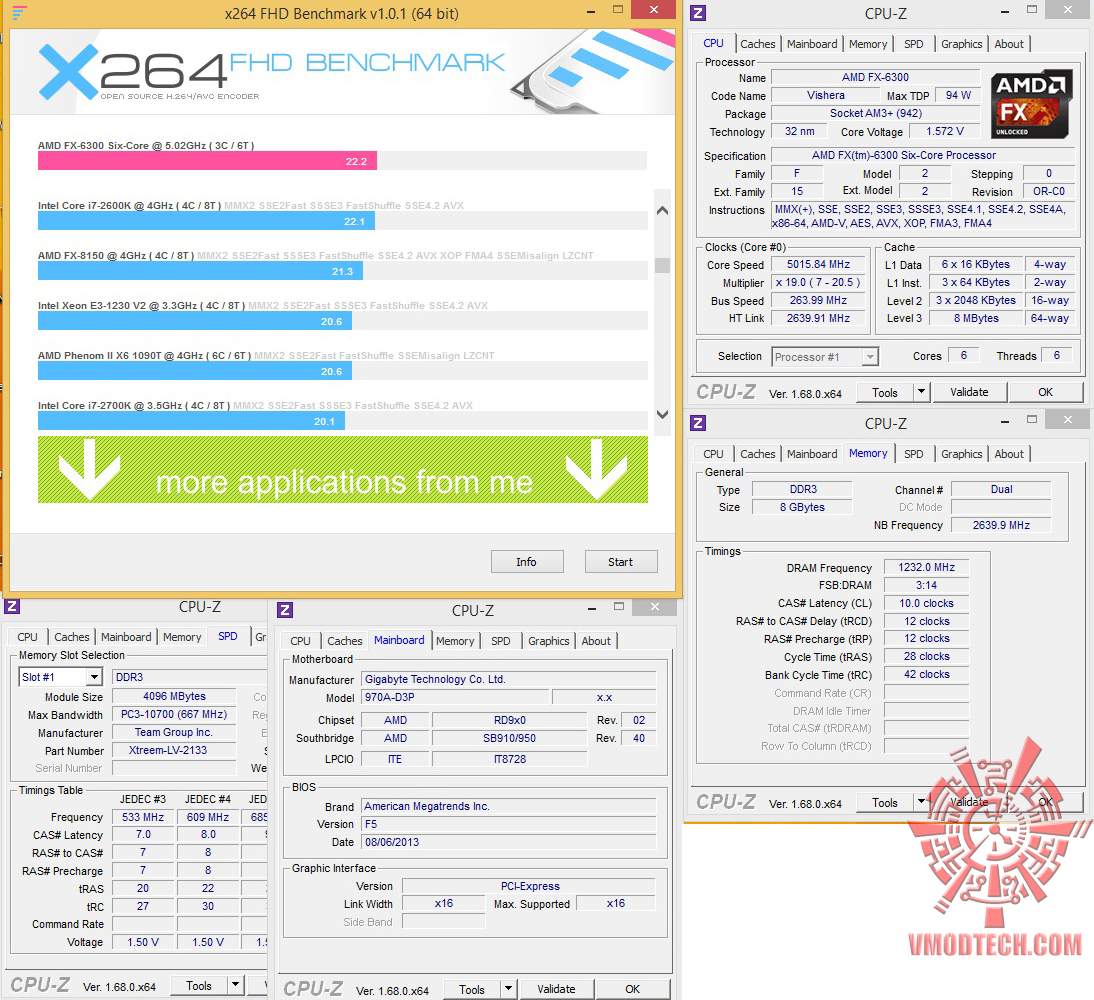The image size is (1094, 1000).
Task: Click the CPU-Z icon of top CPU window
Action: tap(698, 13)
